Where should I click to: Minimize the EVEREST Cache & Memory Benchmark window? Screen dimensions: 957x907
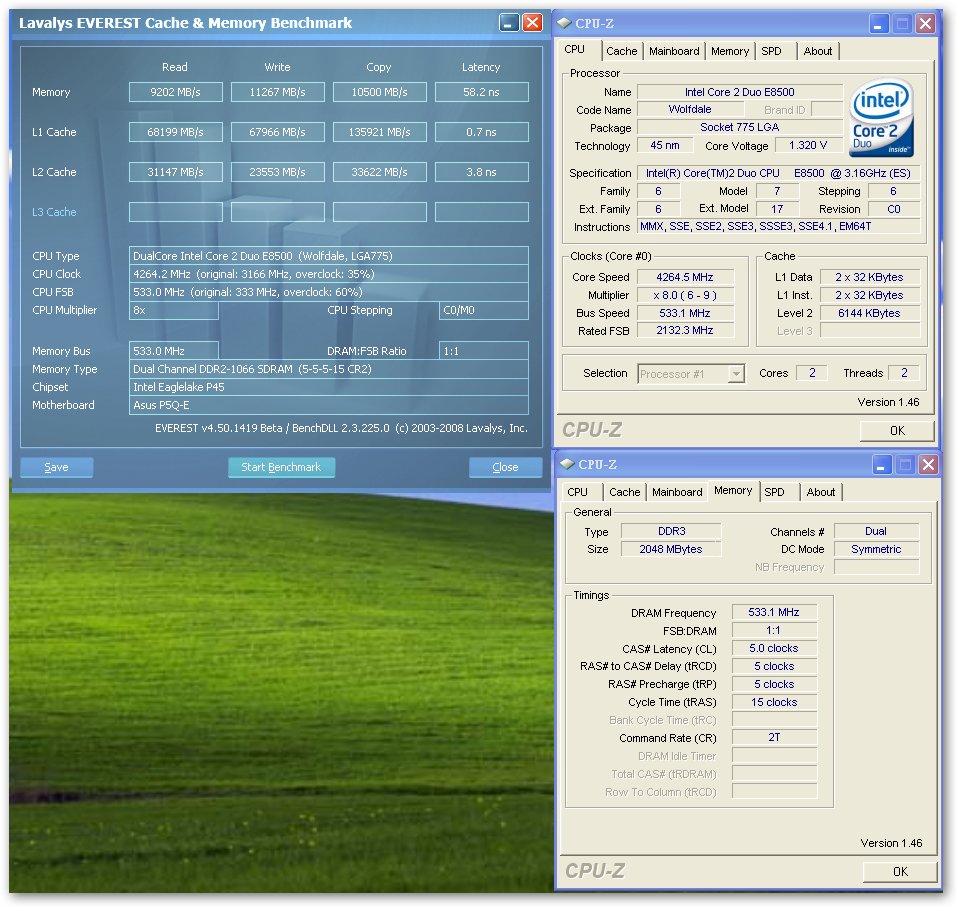click(x=508, y=23)
